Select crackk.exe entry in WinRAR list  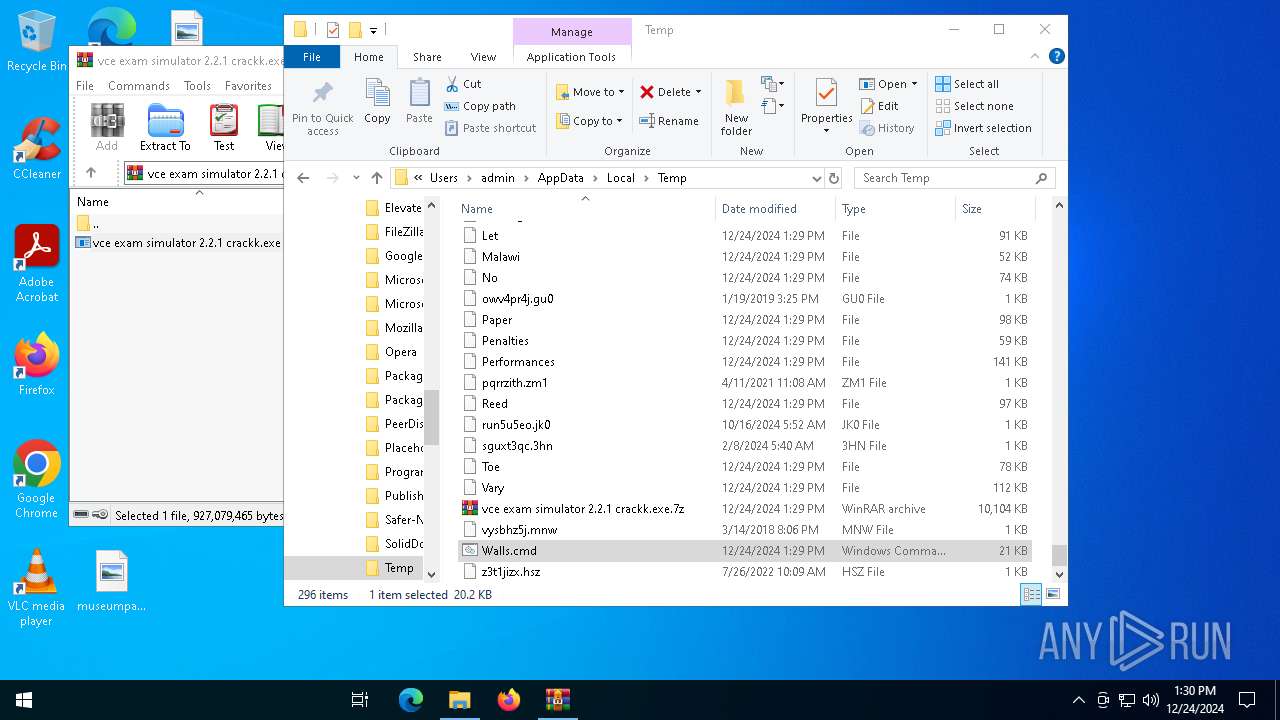178,243
